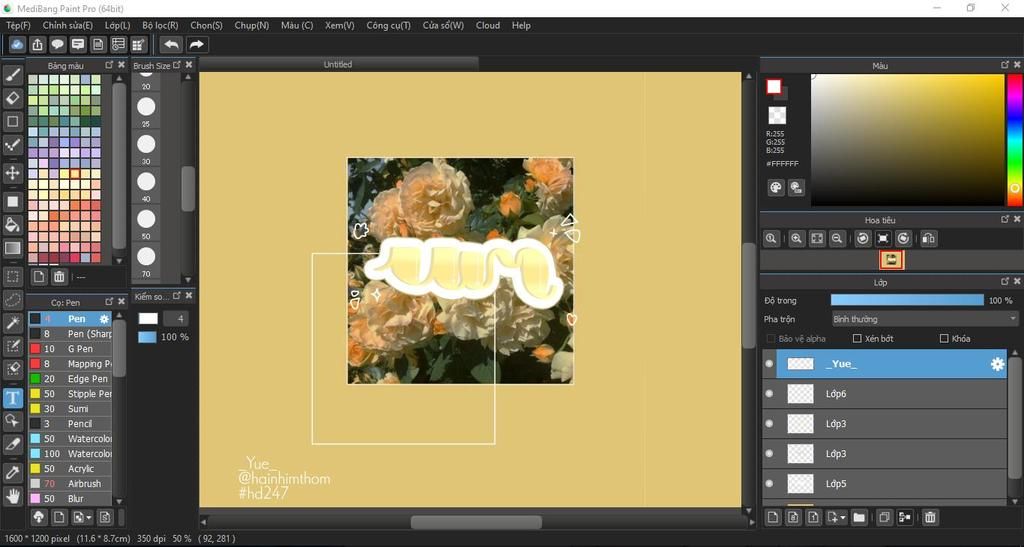Merge layer down icon in layer panel
The width and height of the screenshot is (1024, 547).
point(904,518)
